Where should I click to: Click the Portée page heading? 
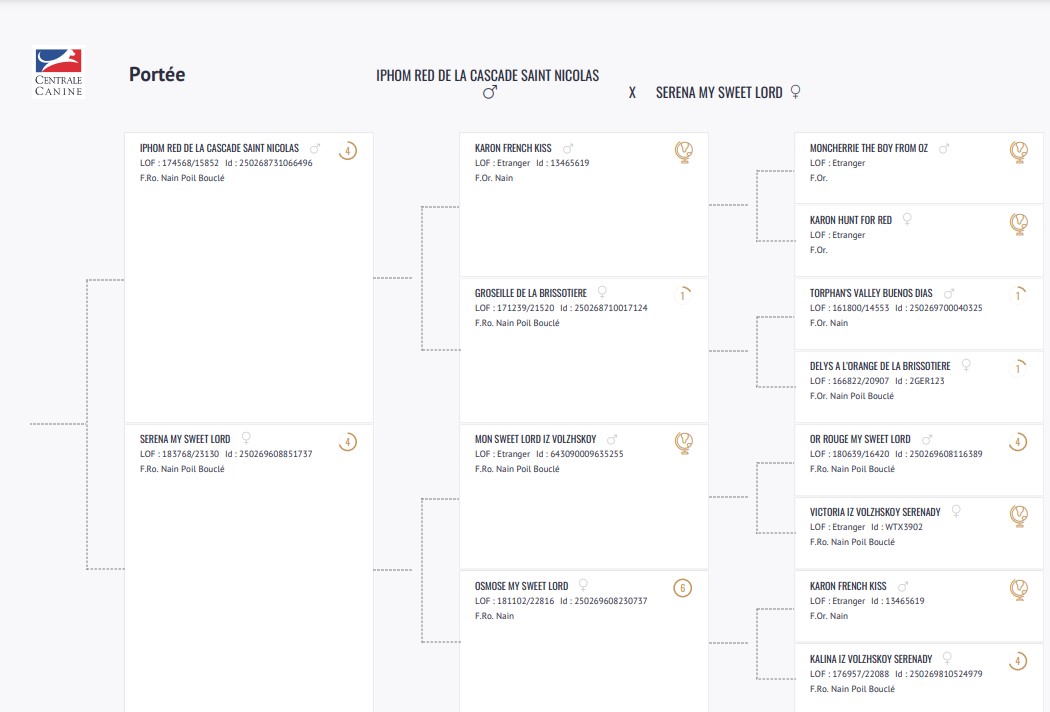pyautogui.click(x=157, y=74)
